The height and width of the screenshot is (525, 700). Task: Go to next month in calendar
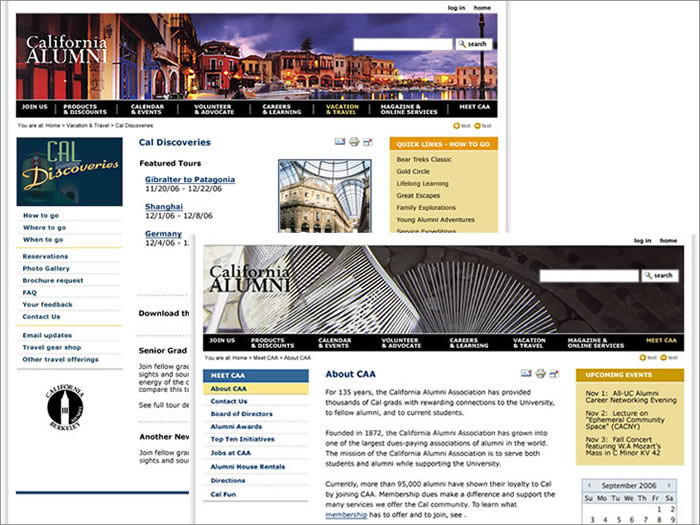(x=669, y=485)
